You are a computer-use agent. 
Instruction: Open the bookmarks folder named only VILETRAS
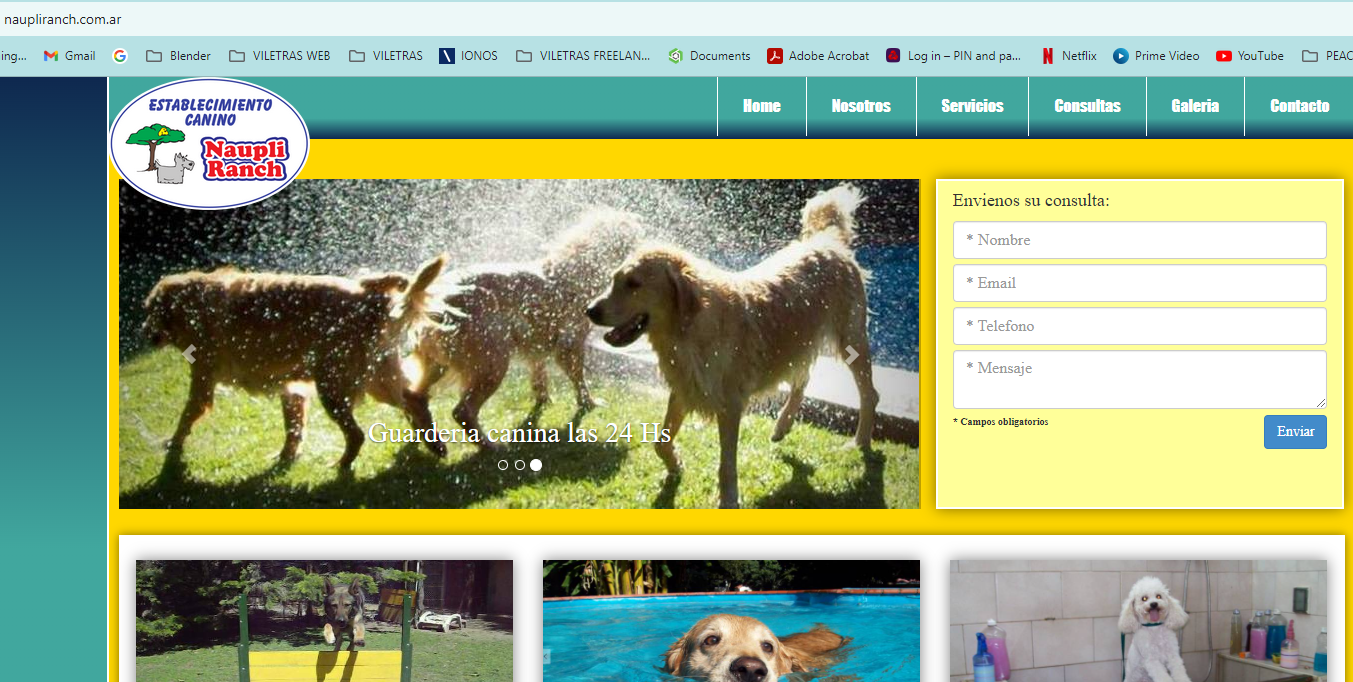point(386,56)
